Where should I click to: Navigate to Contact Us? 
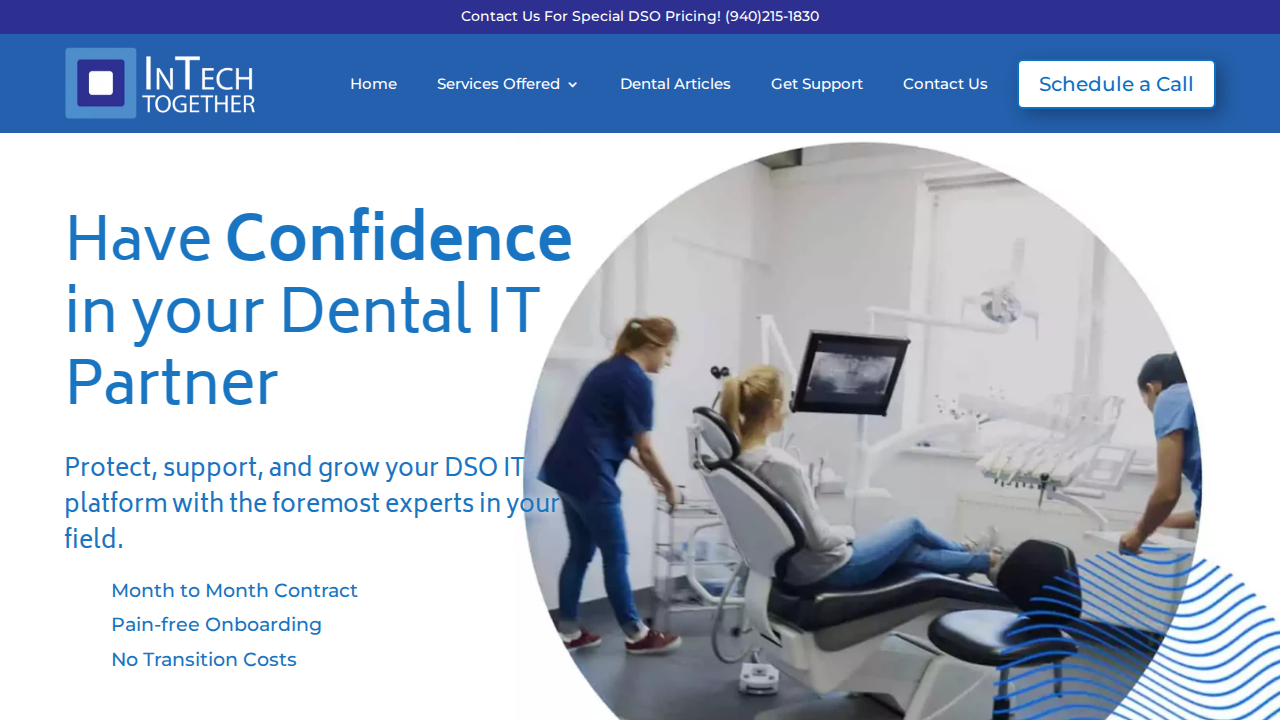pos(945,84)
